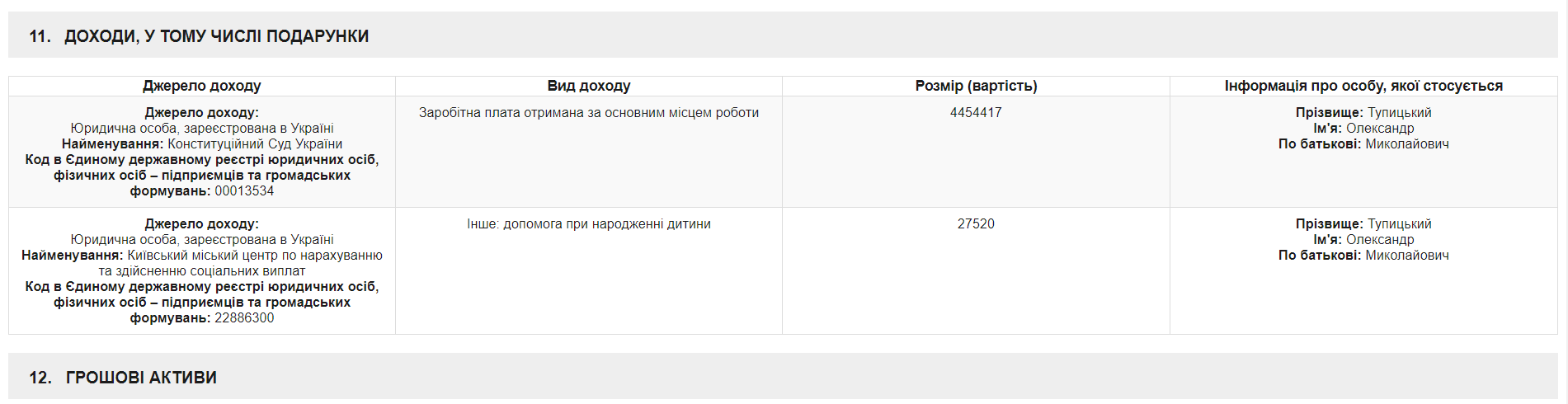The image size is (1568, 404).
Task: Select the Джерело доходу column header
Action: [x=201, y=86]
